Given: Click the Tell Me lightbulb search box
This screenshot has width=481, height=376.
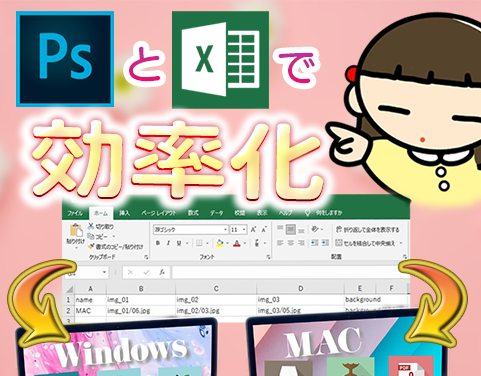Looking at the screenshot, I should [323, 213].
